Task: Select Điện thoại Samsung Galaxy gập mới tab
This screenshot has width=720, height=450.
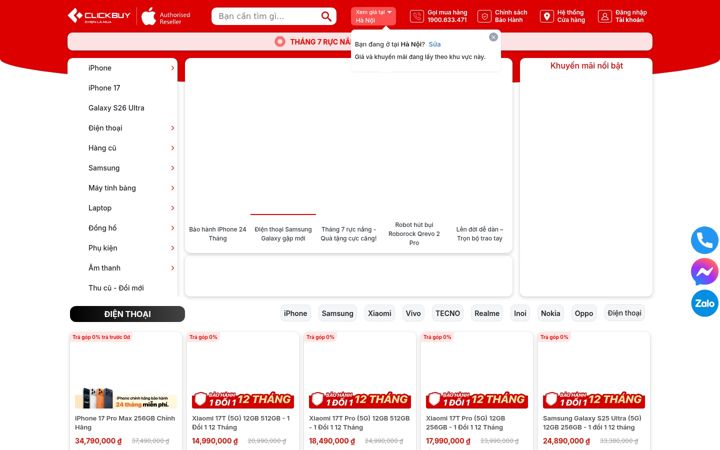Action: coord(283,234)
